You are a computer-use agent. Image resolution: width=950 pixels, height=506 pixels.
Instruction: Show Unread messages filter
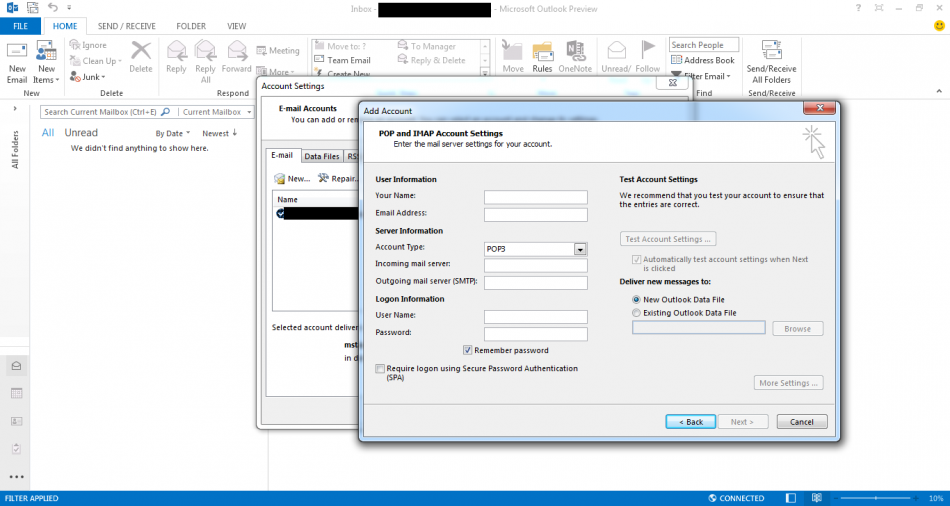[x=81, y=133]
